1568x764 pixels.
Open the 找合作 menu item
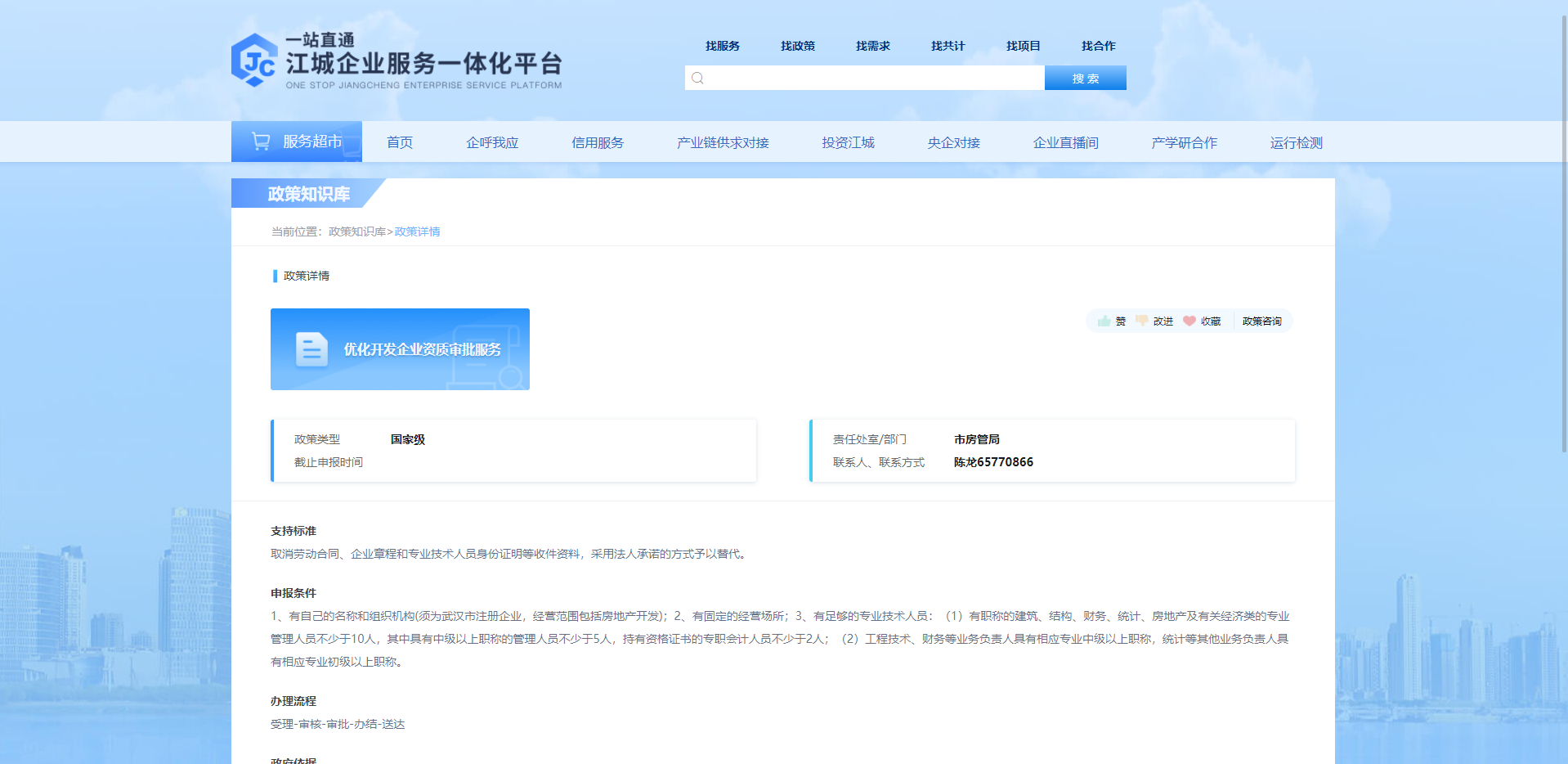pyautogui.click(x=1097, y=46)
